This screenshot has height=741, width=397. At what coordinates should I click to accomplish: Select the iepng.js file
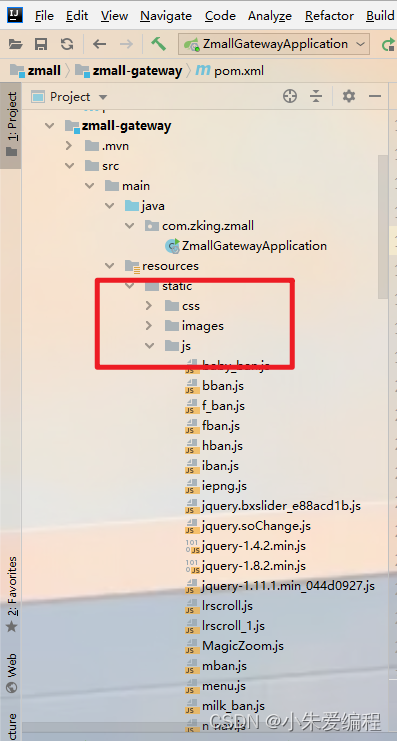(x=216, y=485)
